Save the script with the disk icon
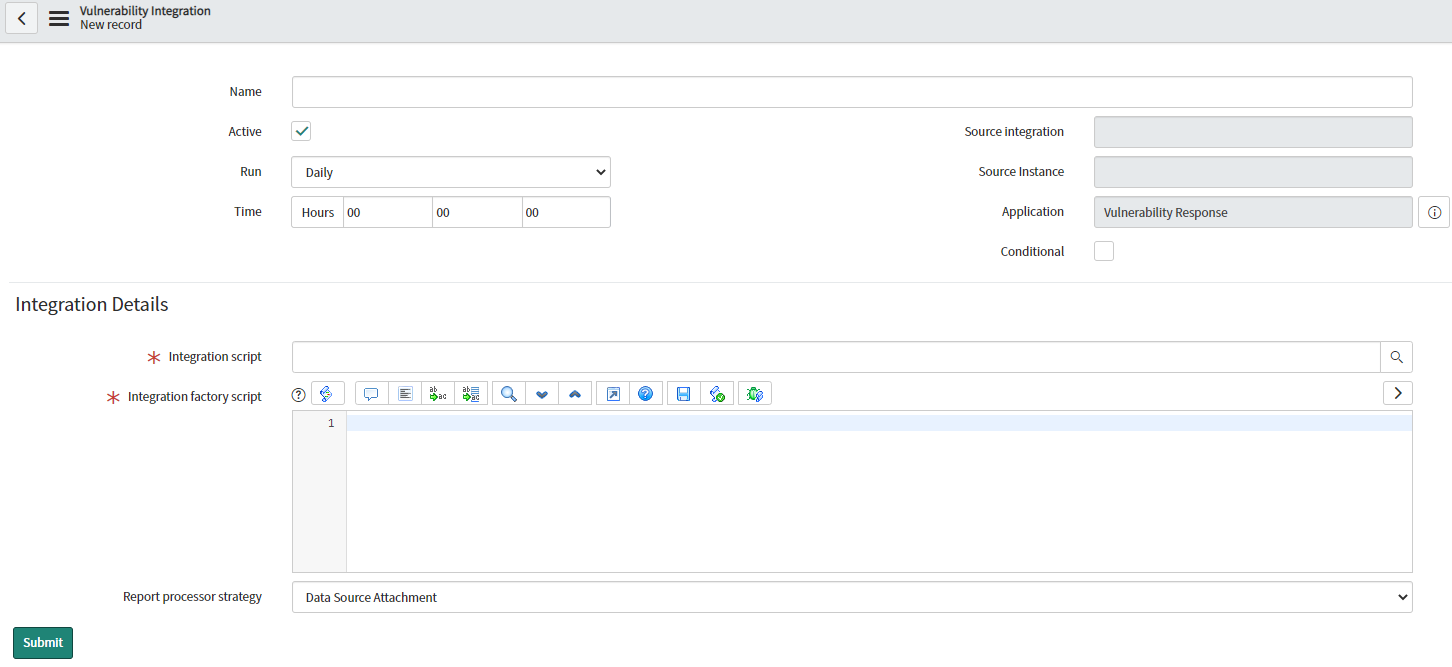This screenshot has width=1452, height=667. [x=683, y=393]
